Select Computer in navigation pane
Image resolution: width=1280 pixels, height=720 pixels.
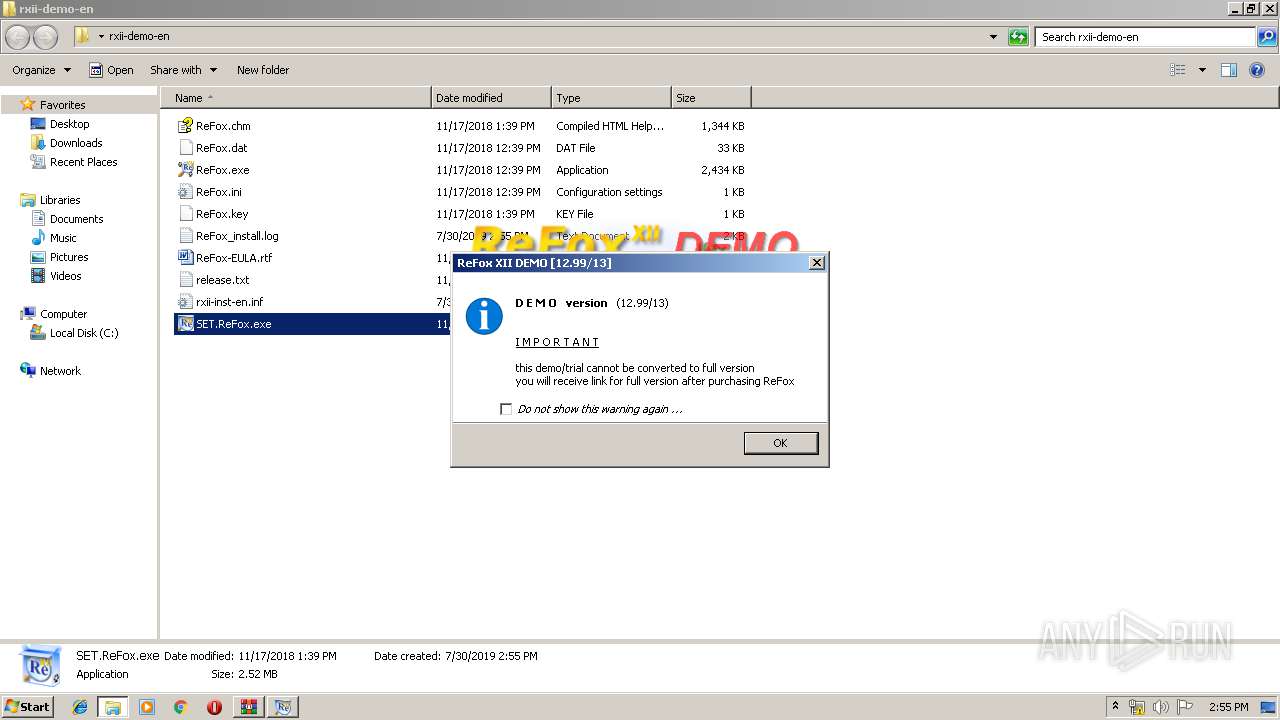pos(63,314)
